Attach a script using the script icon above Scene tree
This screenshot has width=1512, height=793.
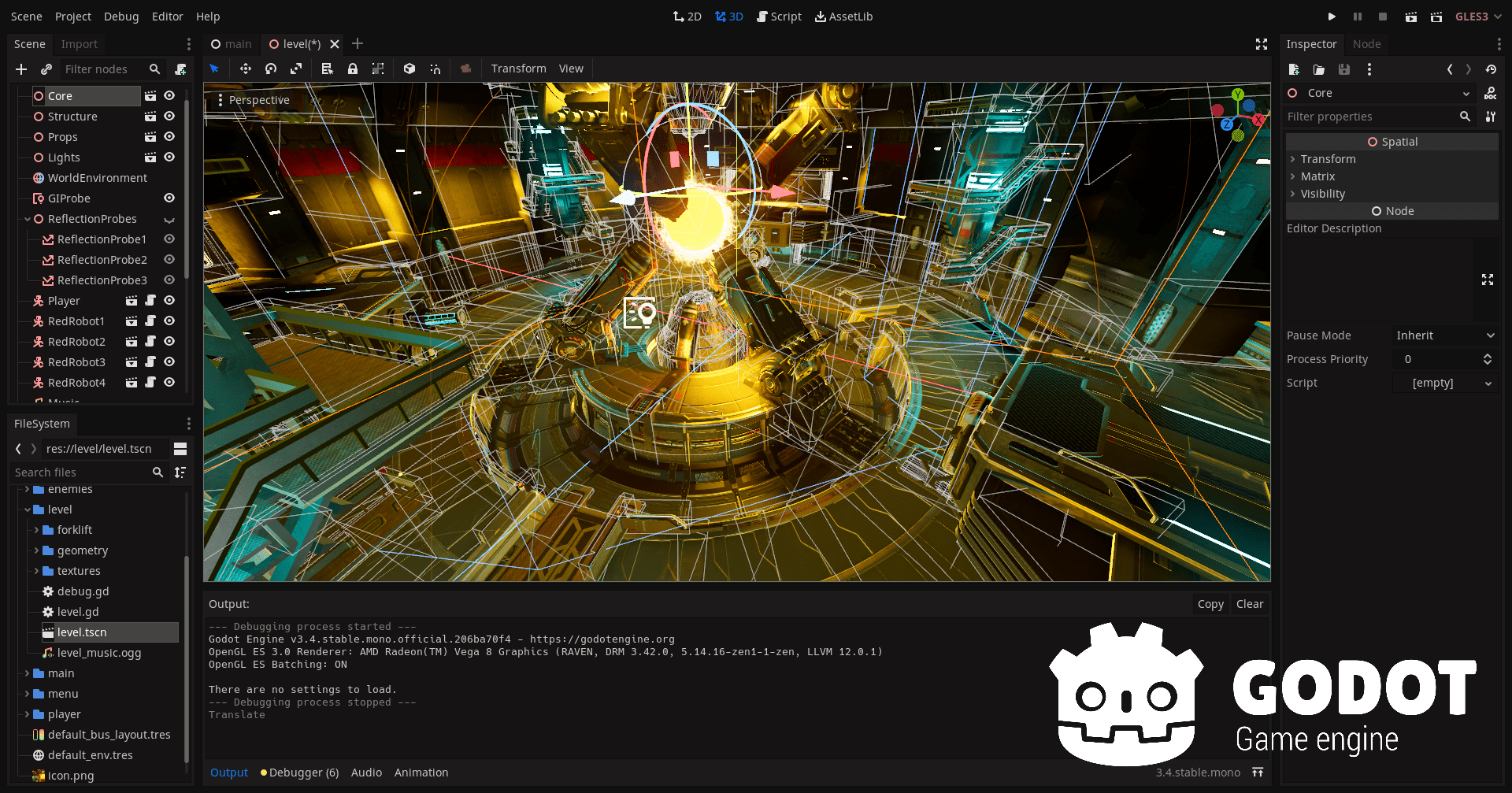pos(180,69)
